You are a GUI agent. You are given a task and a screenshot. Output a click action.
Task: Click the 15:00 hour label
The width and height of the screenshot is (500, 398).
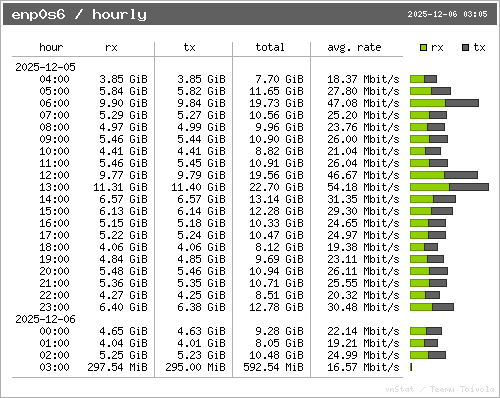(x=54, y=211)
